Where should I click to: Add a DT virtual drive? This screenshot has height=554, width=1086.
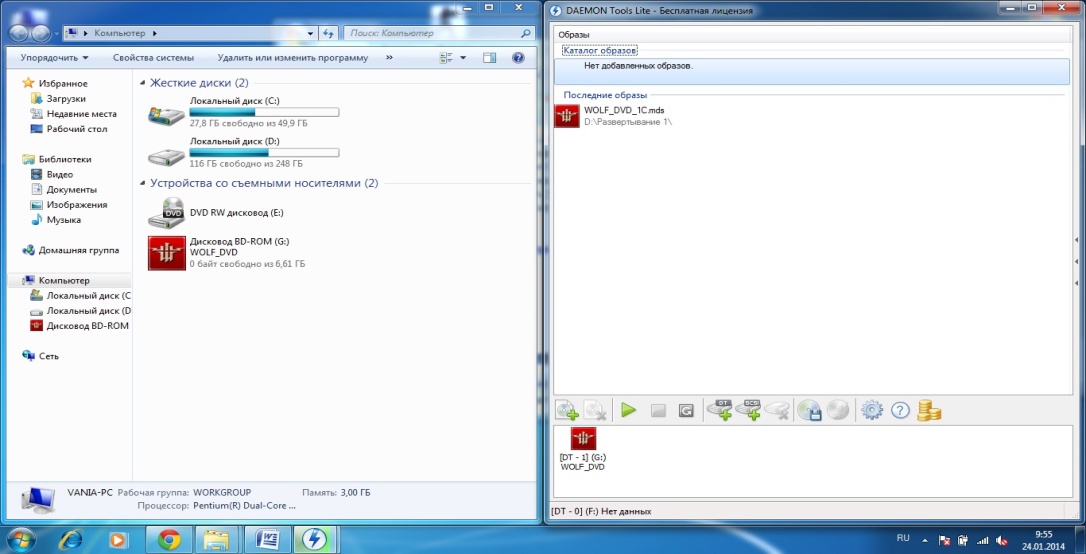point(720,411)
